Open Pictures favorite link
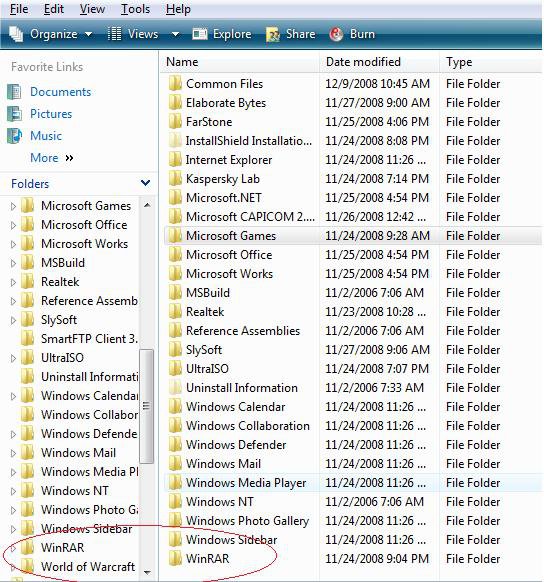The width and height of the screenshot is (544, 582). click(51, 114)
